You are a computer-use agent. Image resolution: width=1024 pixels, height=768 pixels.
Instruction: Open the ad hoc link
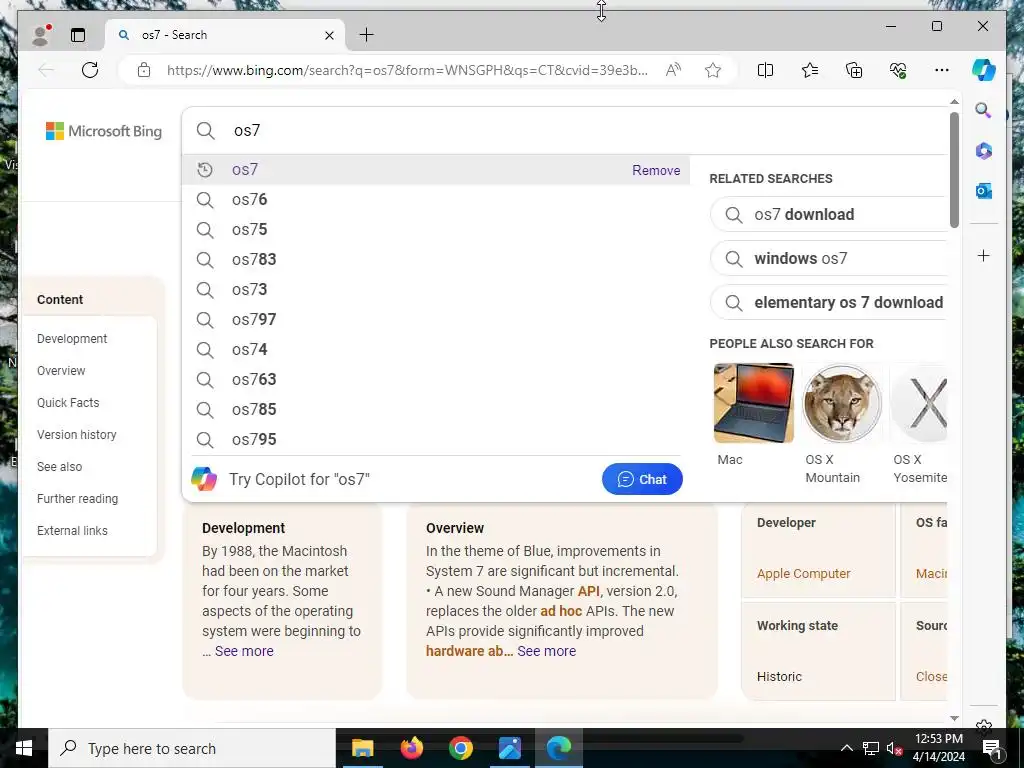[x=561, y=611]
